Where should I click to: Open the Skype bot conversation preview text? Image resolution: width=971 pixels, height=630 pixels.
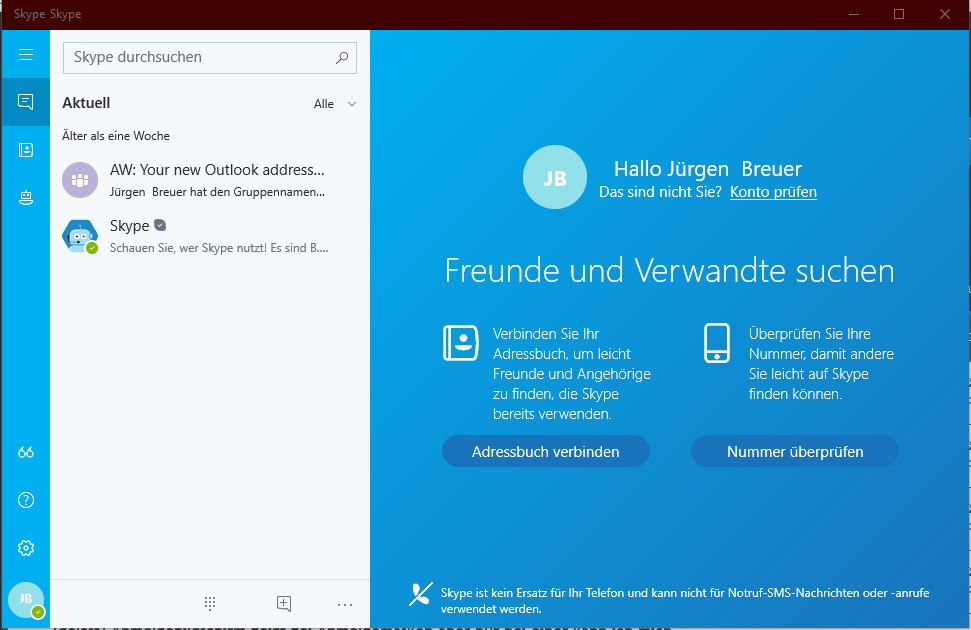(219, 248)
